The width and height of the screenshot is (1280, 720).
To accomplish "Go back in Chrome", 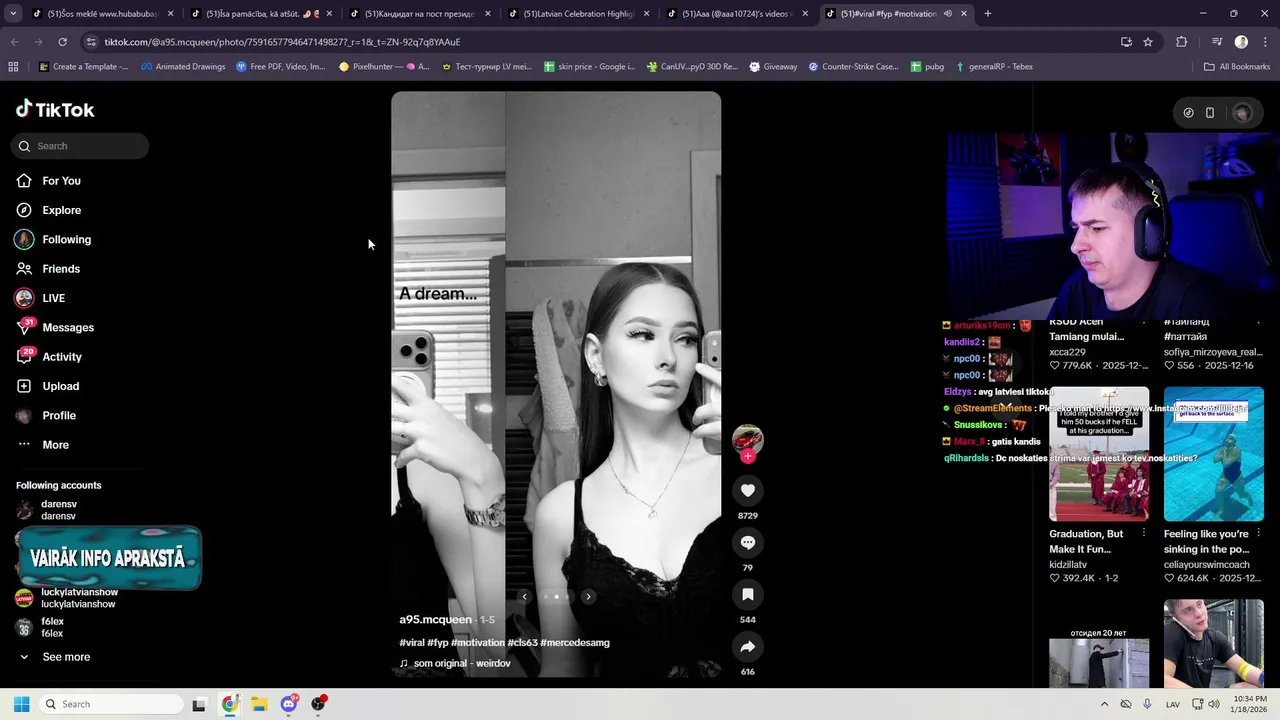I will pos(14,42).
